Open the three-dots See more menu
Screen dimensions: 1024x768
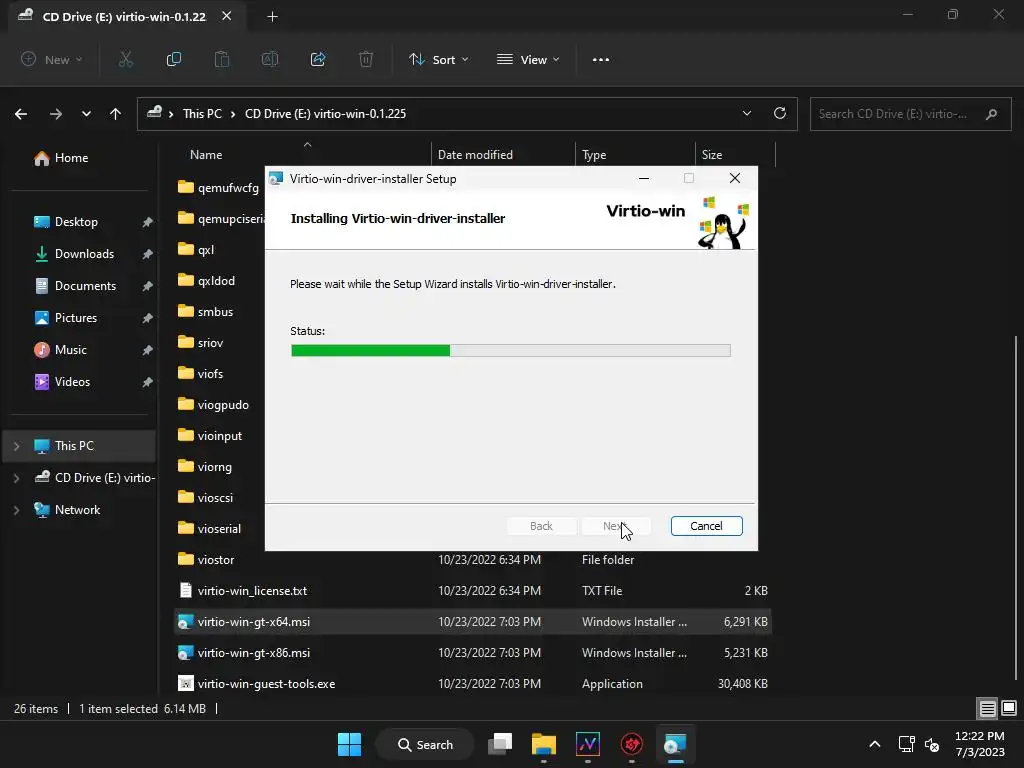coord(601,59)
